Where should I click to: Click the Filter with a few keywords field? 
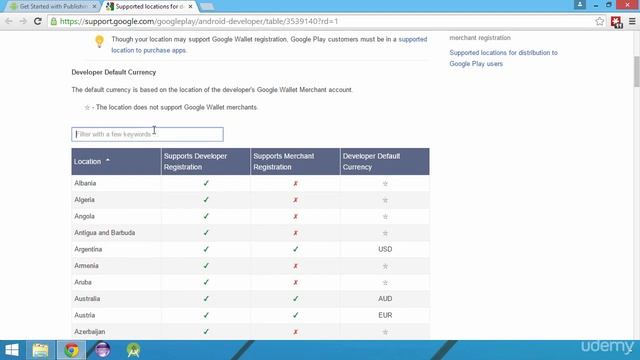pos(147,134)
